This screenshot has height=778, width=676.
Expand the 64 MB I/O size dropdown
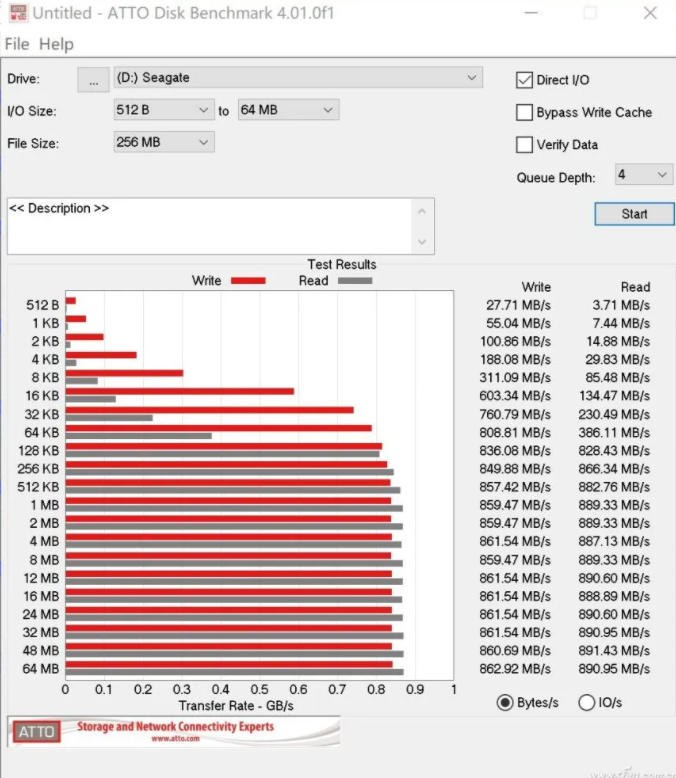point(288,110)
